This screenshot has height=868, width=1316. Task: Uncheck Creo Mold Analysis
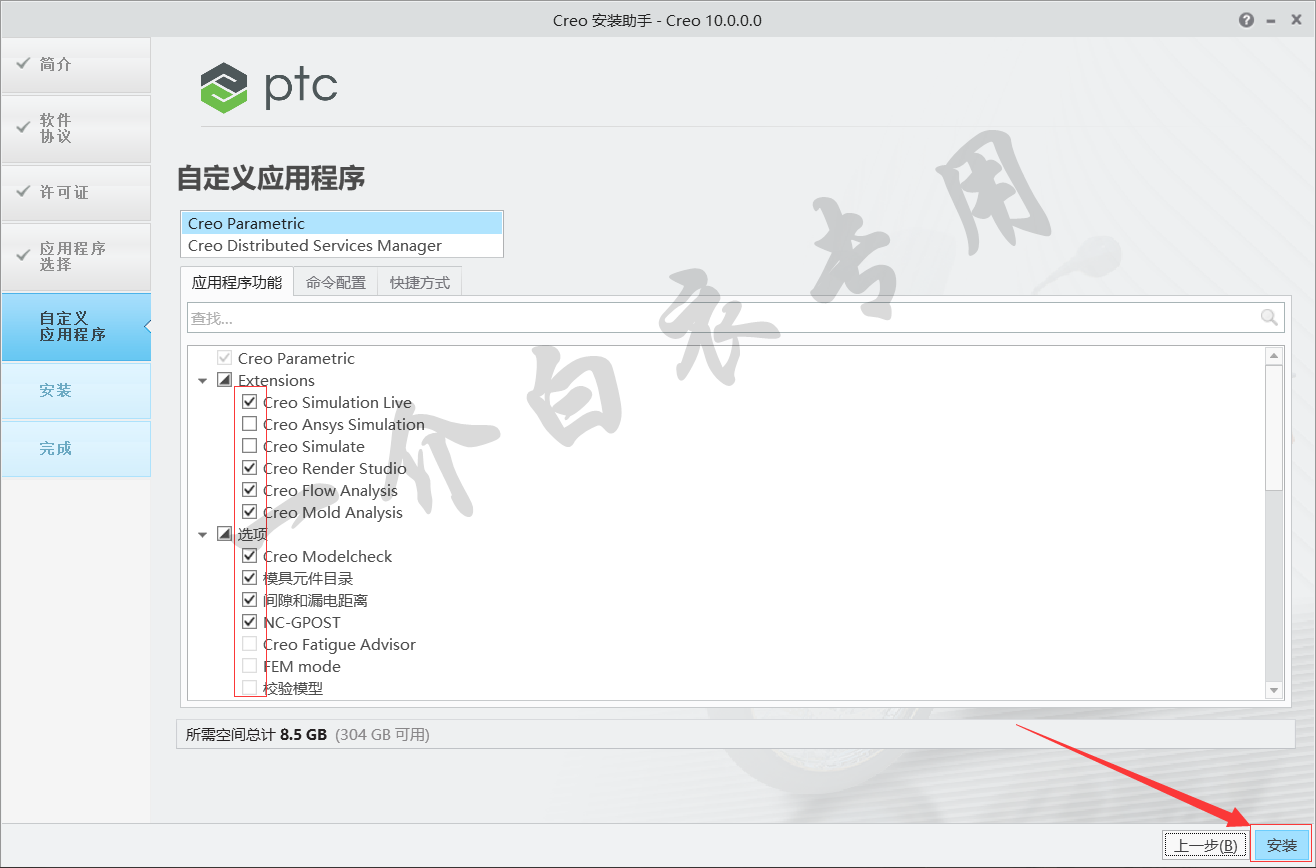pyautogui.click(x=250, y=512)
